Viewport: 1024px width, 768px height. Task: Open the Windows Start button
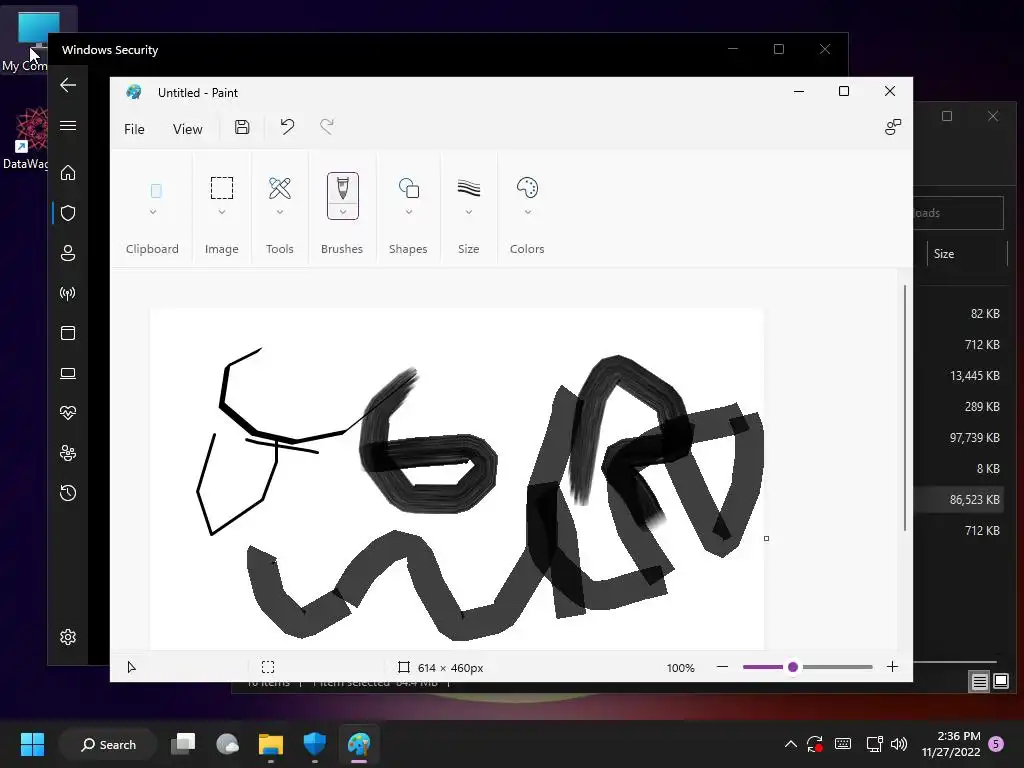32,744
